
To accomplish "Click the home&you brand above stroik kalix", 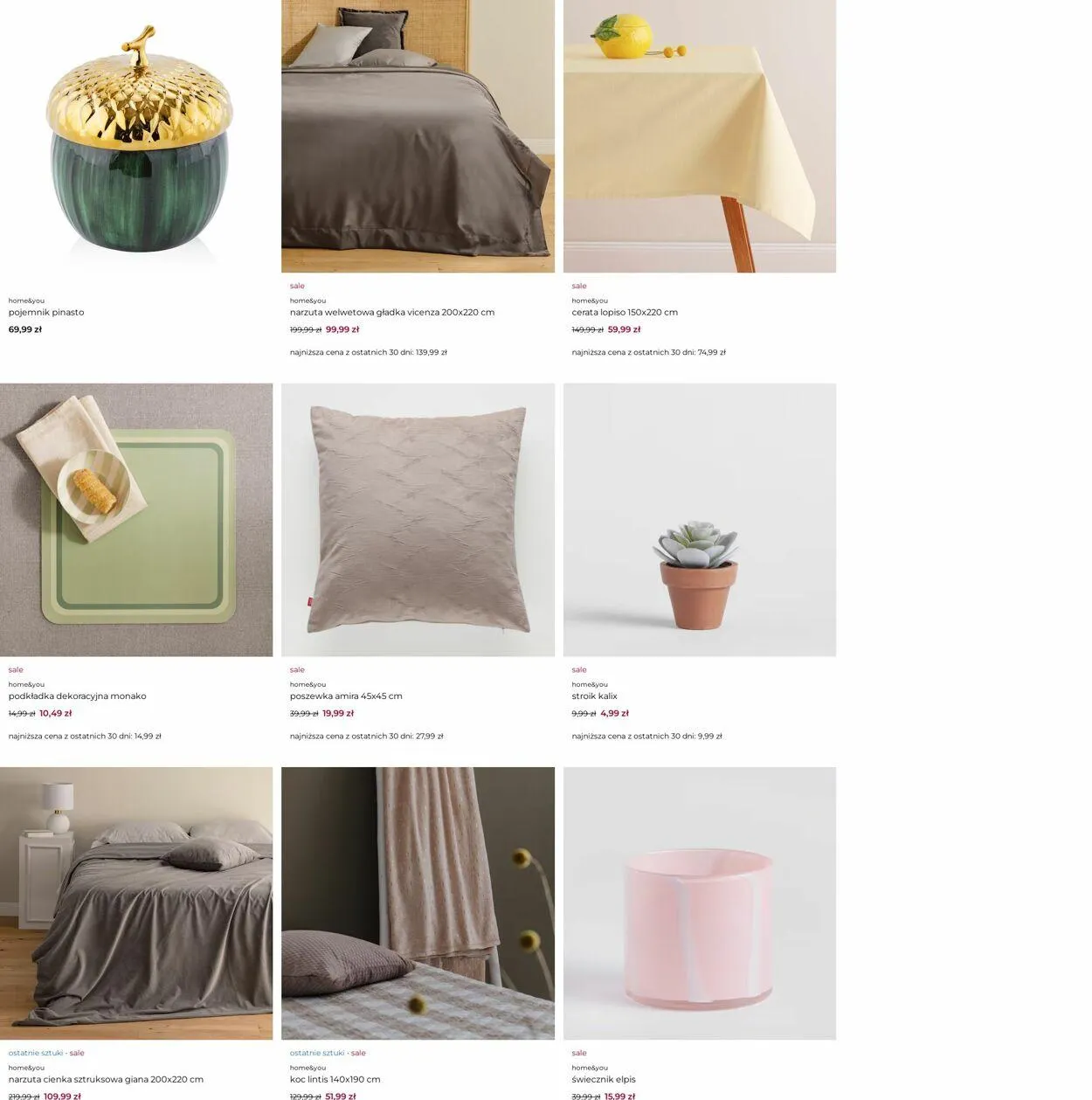I will (590, 684).
